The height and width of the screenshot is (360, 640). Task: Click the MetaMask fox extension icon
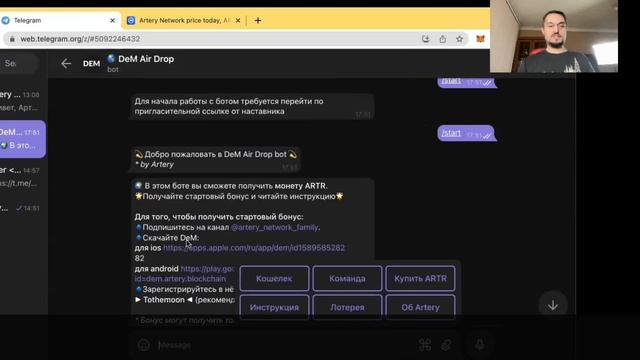(480, 39)
